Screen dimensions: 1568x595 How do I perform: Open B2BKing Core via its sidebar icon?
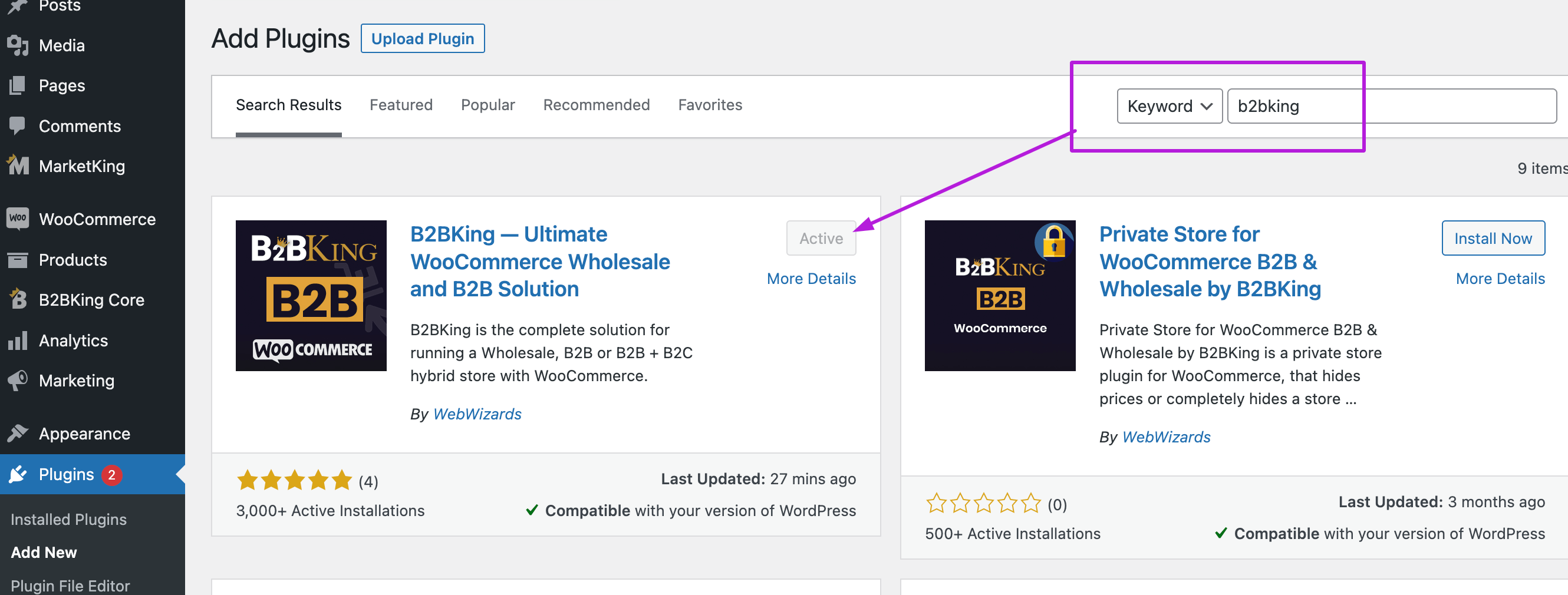(x=17, y=299)
